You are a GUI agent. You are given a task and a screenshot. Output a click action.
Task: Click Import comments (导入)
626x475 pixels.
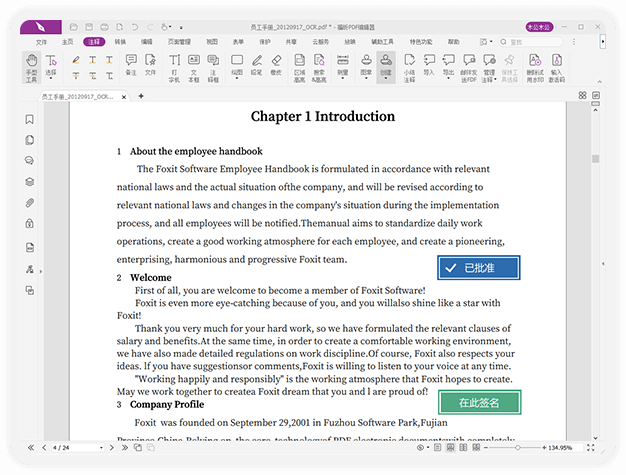coord(429,65)
